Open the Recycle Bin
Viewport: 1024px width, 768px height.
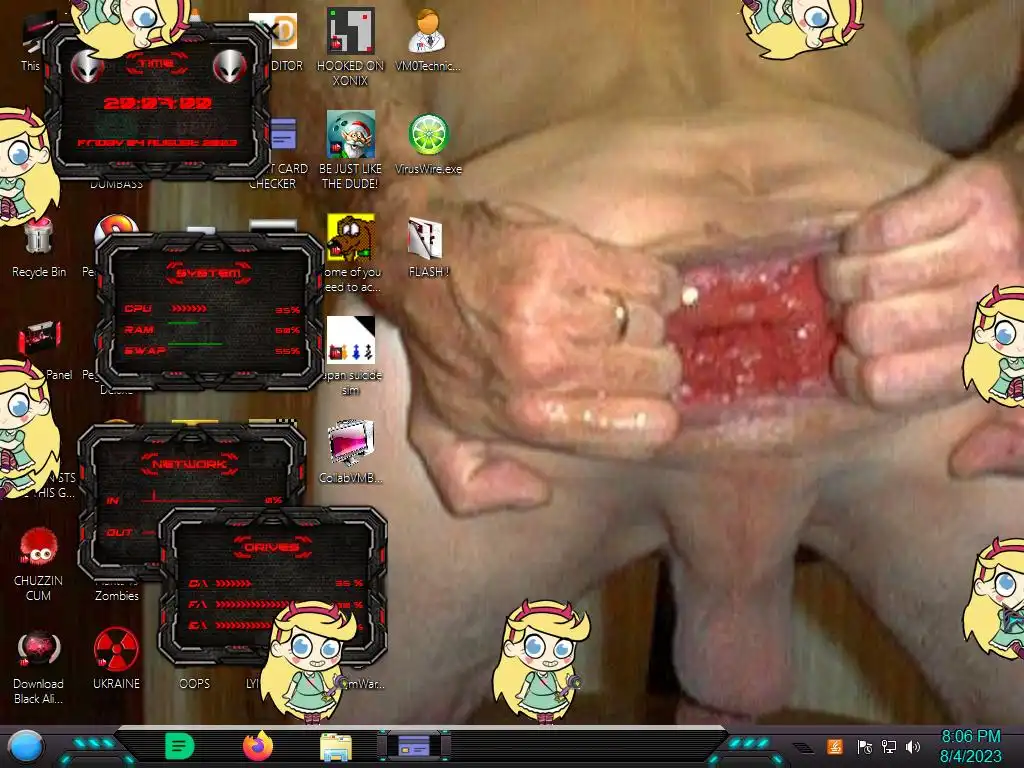(39, 248)
